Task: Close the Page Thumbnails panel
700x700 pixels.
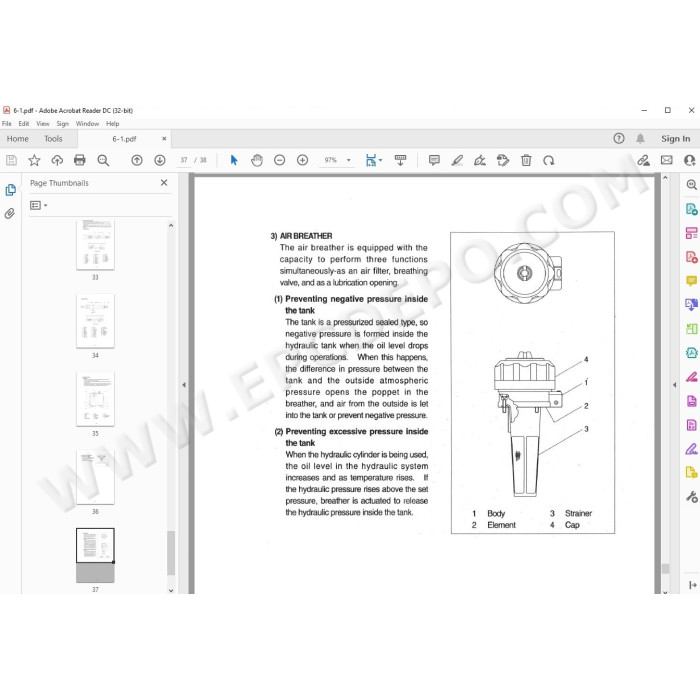Action: 164,183
